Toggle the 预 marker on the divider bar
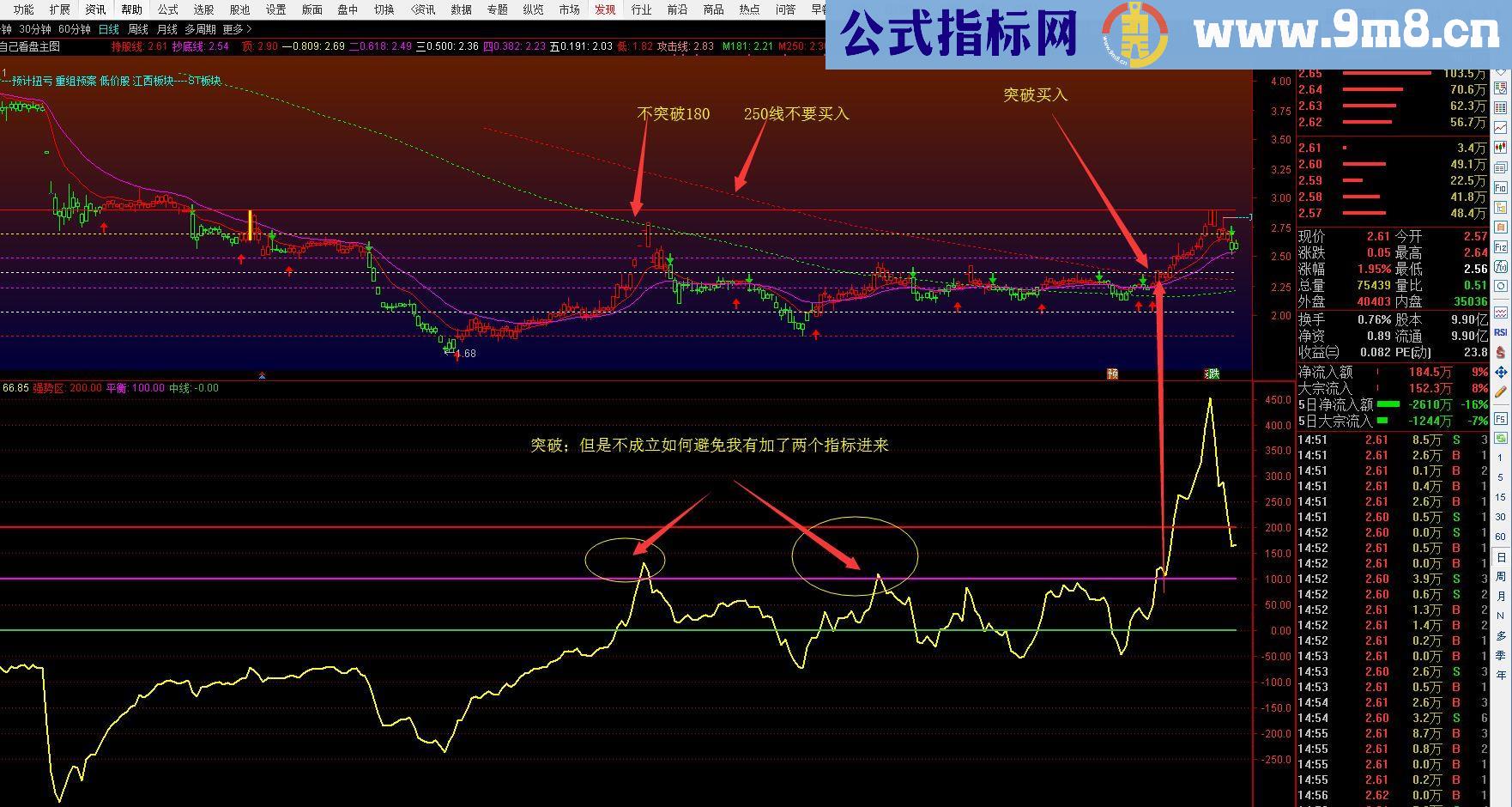Image resolution: width=1512 pixels, height=807 pixels. tap(1112, 373)
